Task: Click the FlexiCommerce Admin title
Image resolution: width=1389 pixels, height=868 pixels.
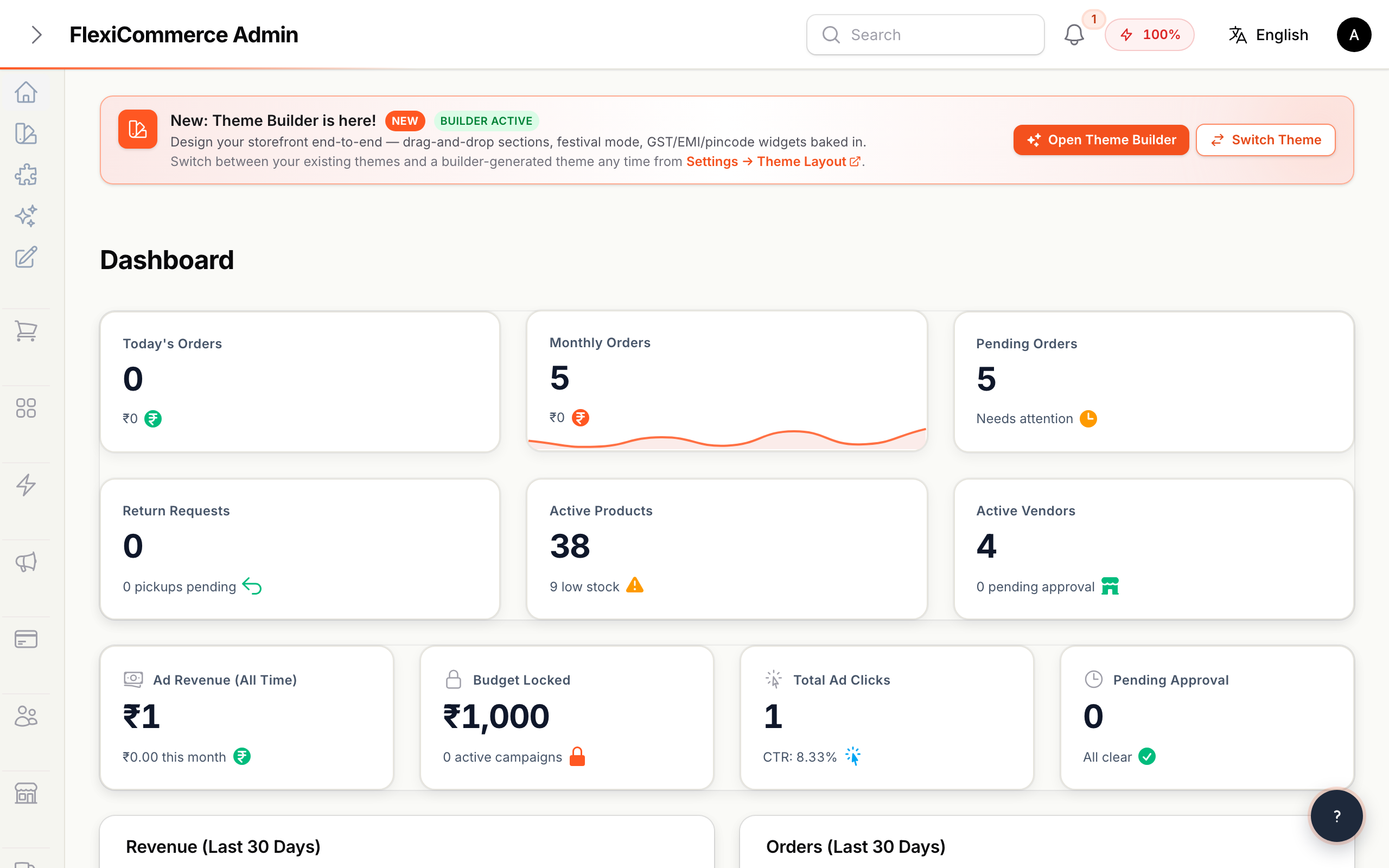Action: tap(184, 35)
